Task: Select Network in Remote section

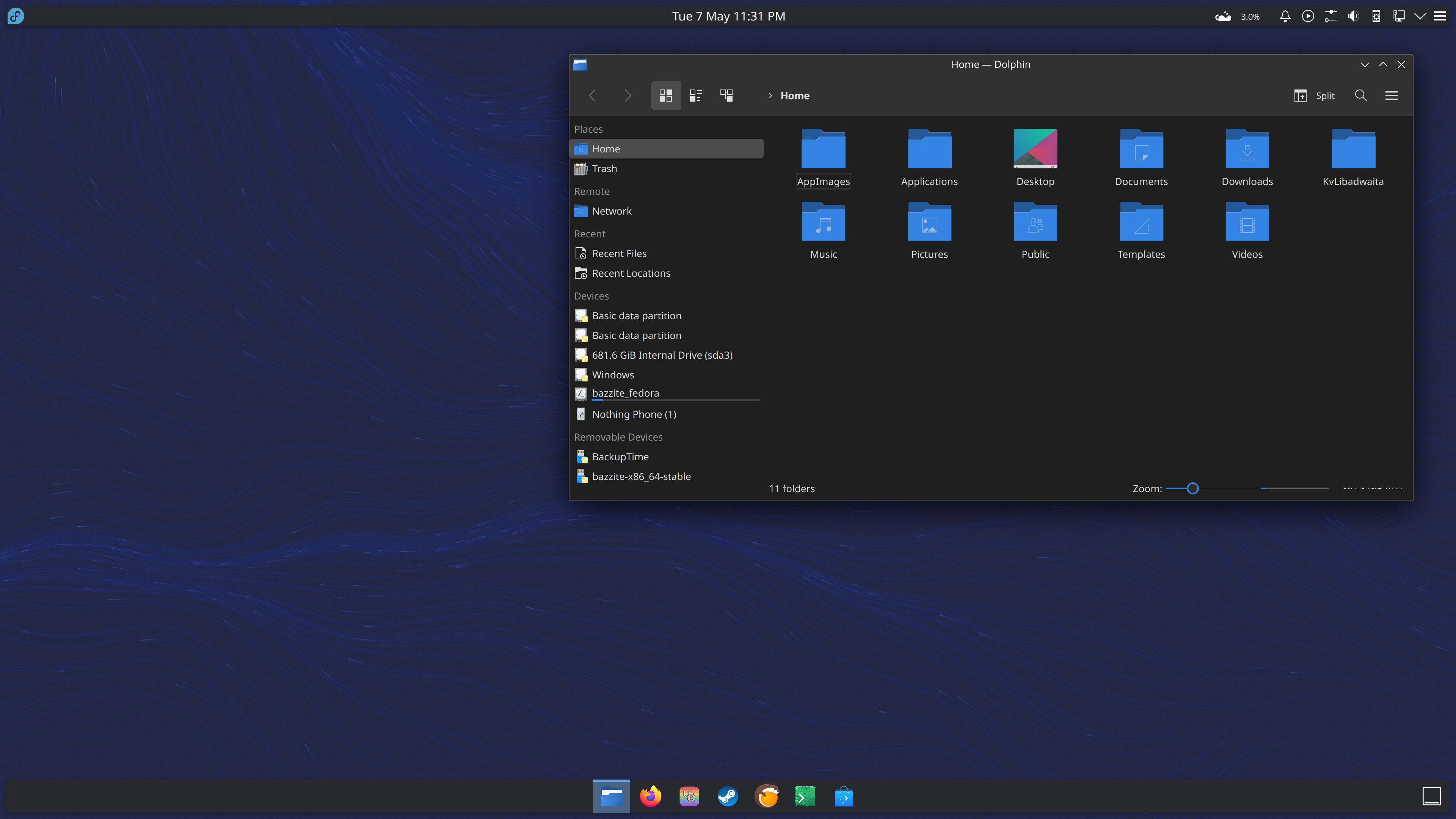Action: [612, 211]
